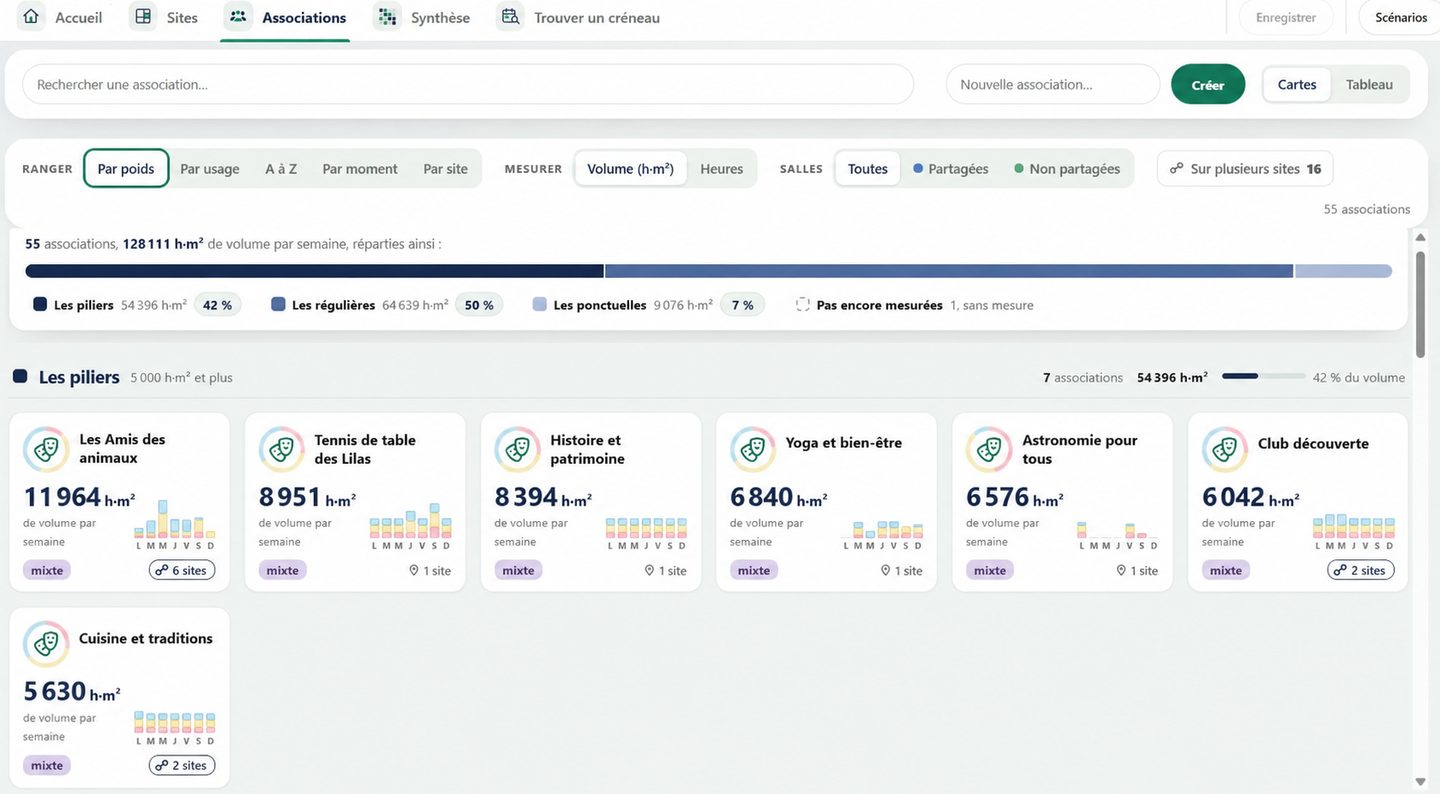The width and height of the screenshot is (1440, 794).
Task: Click the mixte tag on Yoga et bien-être
Action: pos(754,570)
